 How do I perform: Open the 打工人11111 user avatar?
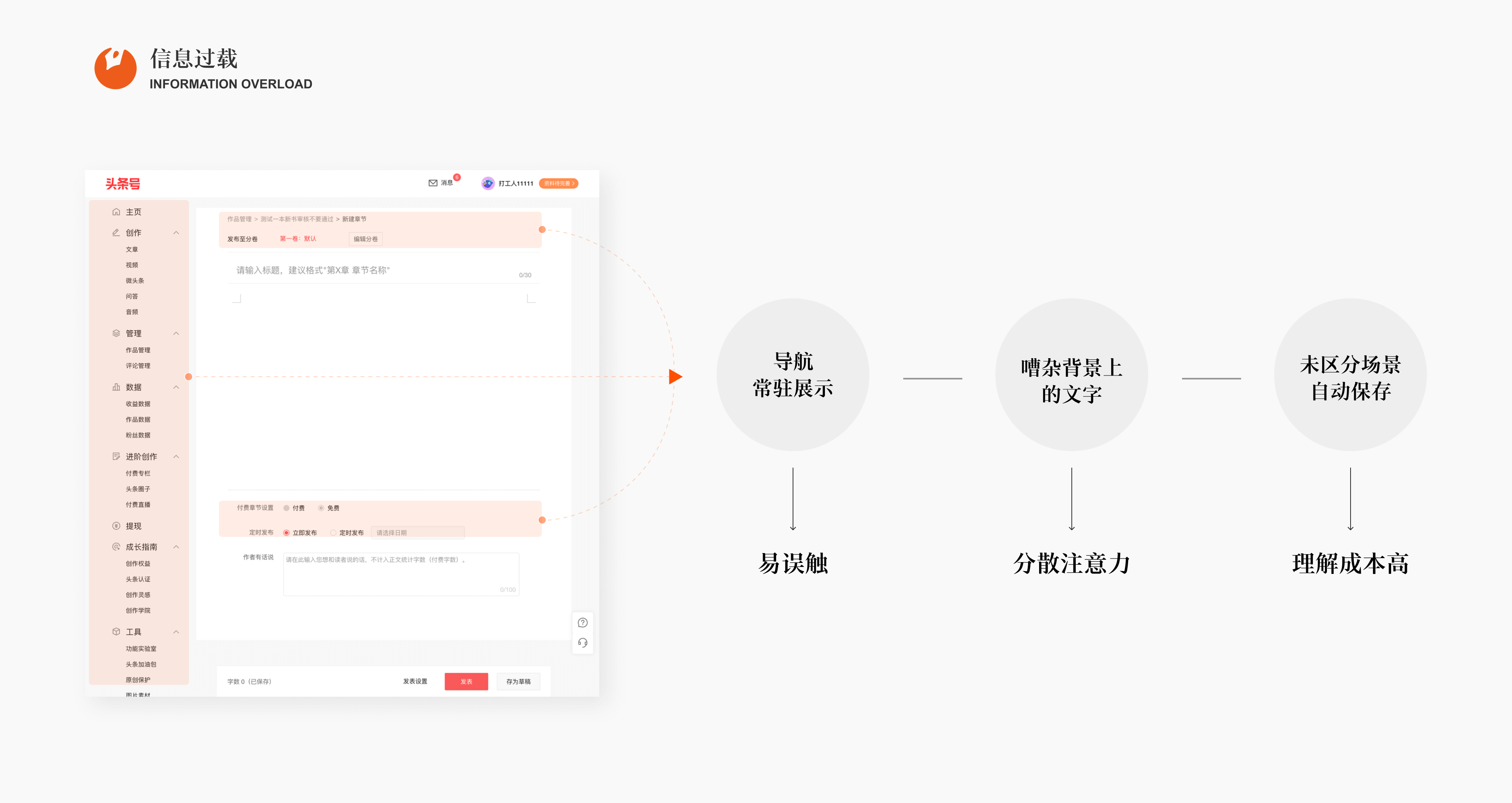tap(488, 184)
